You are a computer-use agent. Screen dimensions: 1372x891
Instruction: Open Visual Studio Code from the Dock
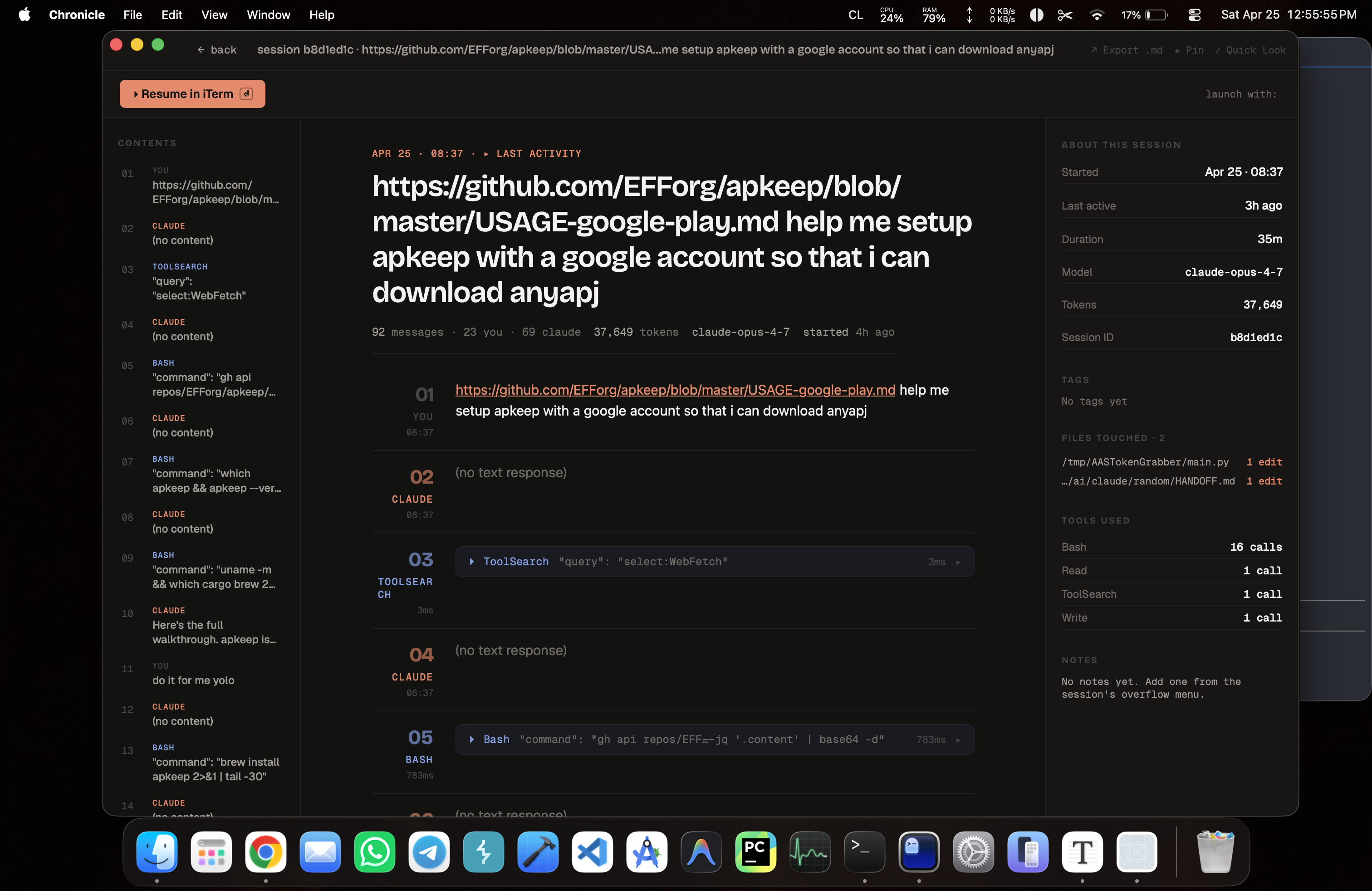592,852
